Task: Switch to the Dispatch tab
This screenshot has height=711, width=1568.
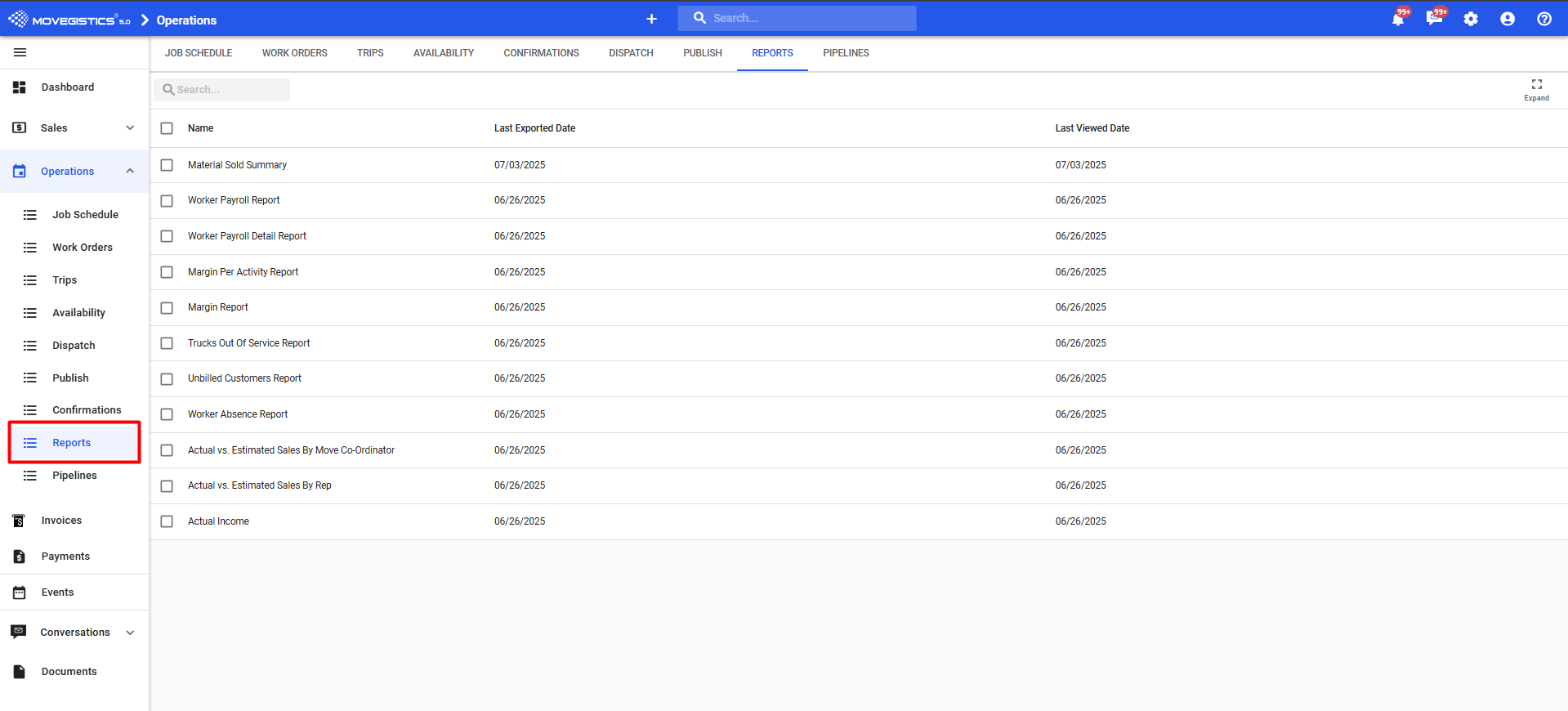Action: click(x=631, y=53)
